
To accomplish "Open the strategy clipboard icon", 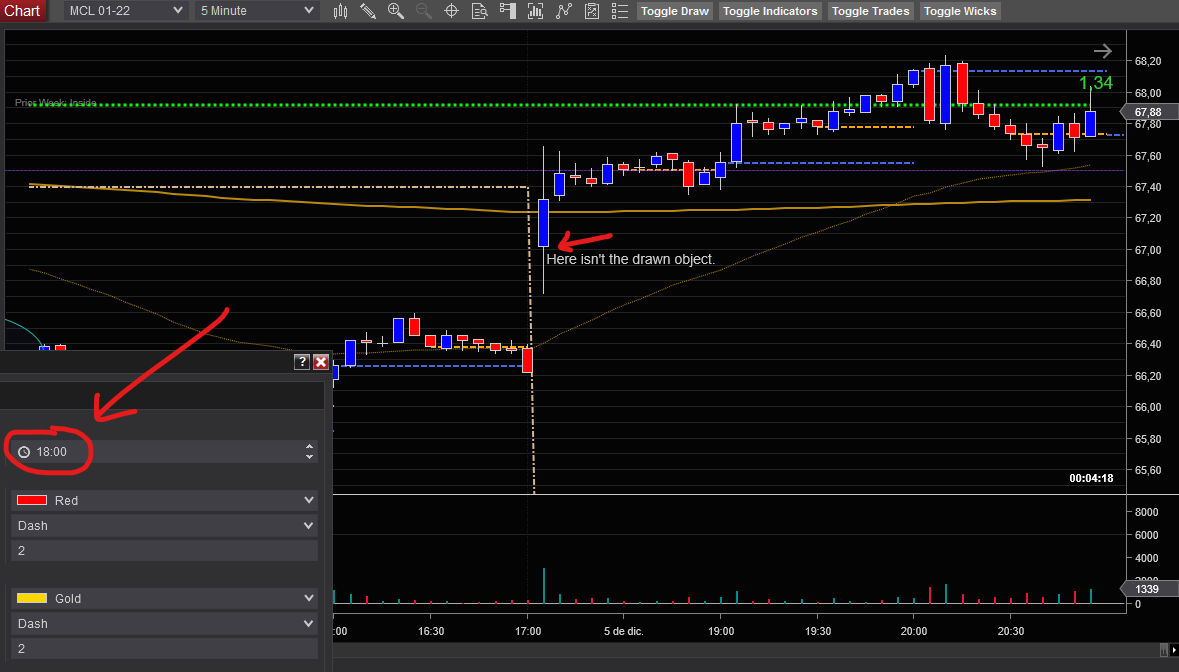I will 592,11.
